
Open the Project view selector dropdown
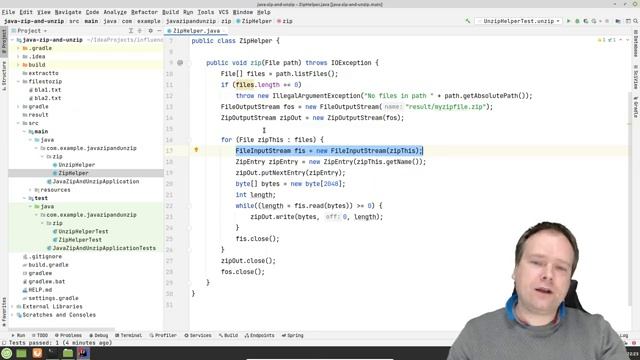[29, 31]
